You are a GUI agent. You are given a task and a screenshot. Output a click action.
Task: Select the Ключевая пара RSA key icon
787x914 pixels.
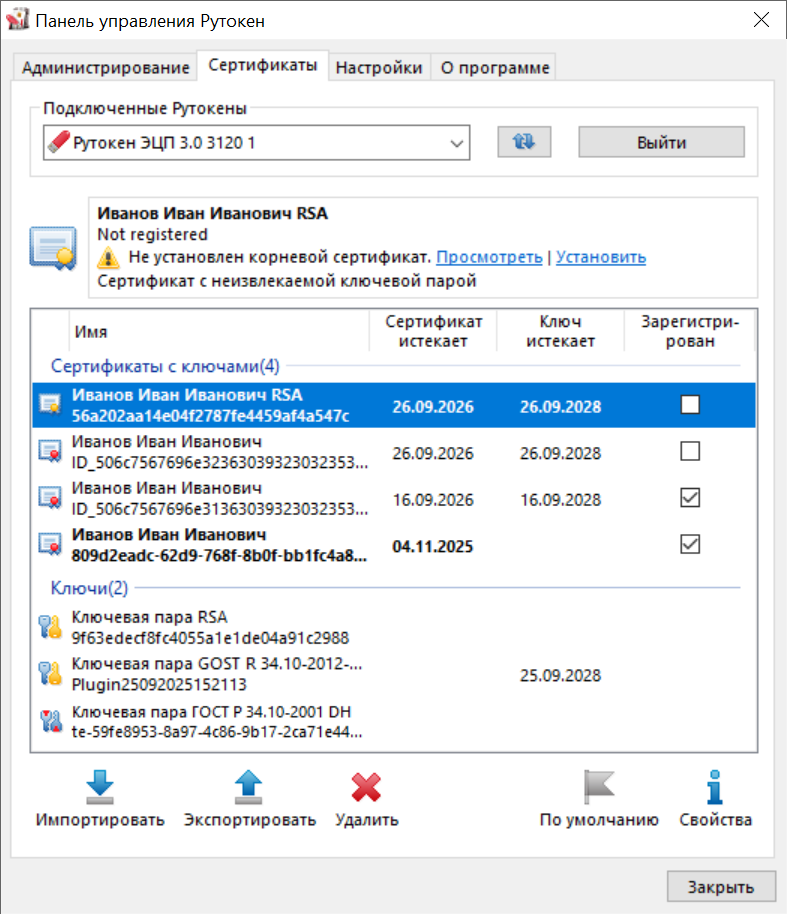(x=50, y=627)
